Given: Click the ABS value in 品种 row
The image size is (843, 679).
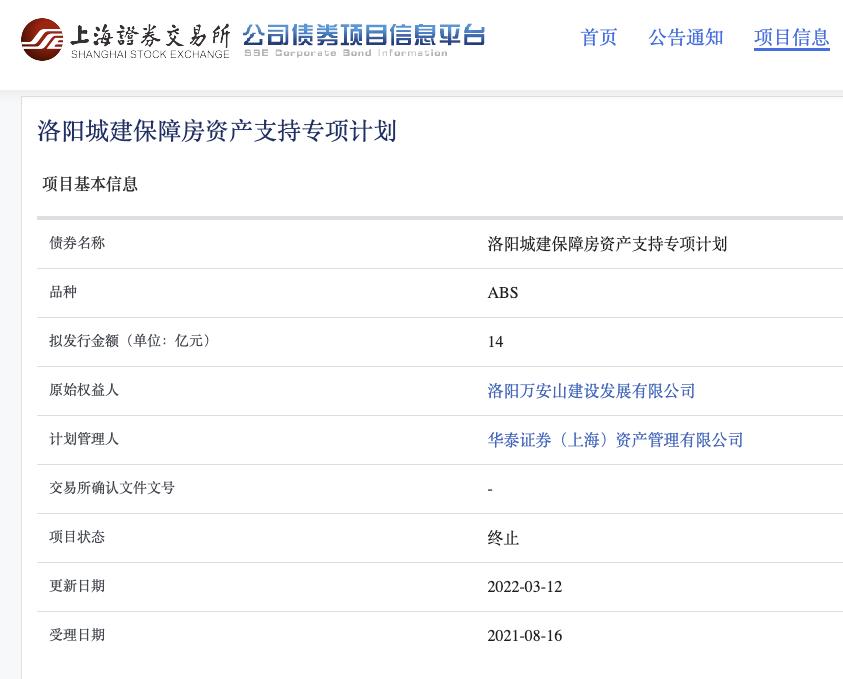Looking at the screenshot, I should [503, 293].
